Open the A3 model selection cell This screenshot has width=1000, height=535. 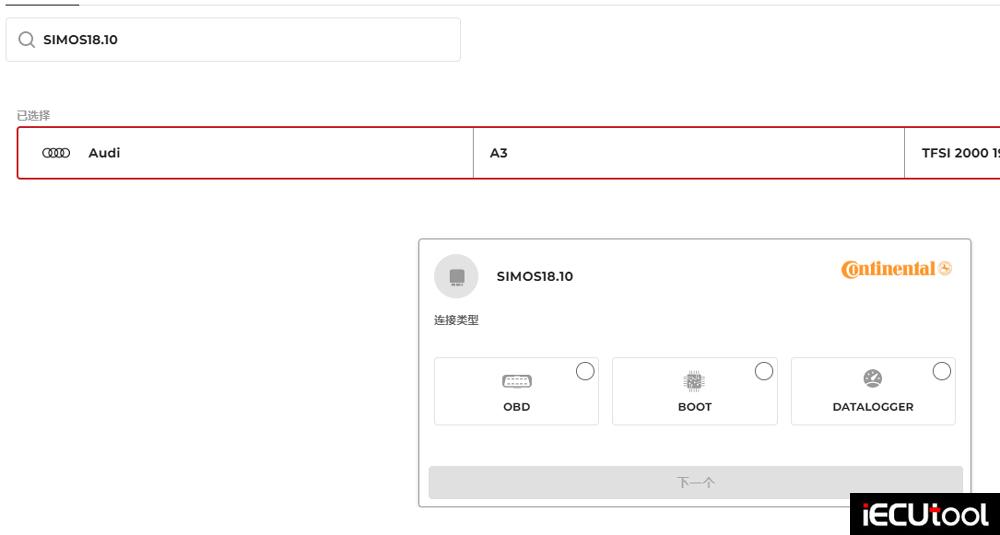click(x=688, y=153)
